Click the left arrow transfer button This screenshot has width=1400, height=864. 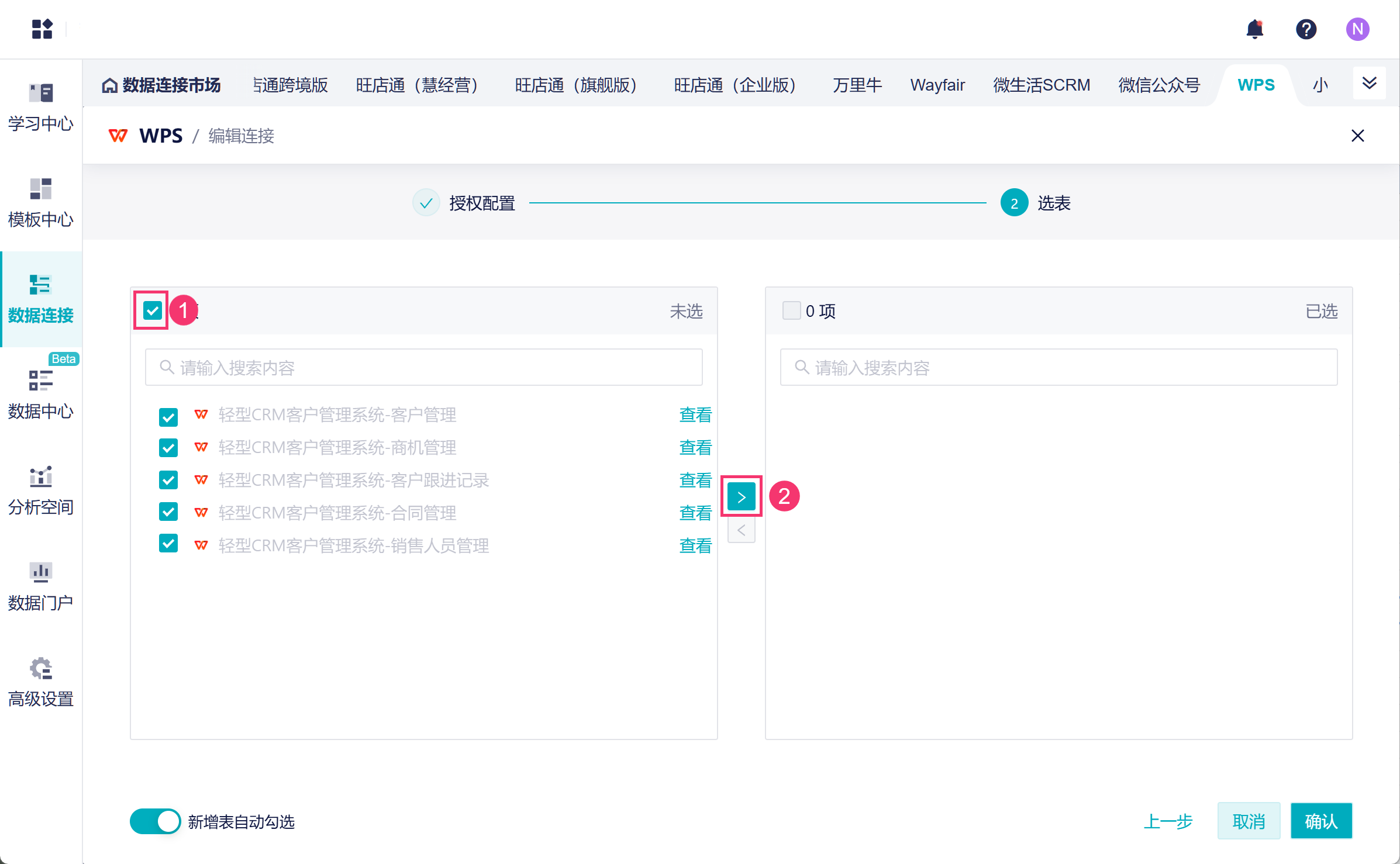coord(741,531)
